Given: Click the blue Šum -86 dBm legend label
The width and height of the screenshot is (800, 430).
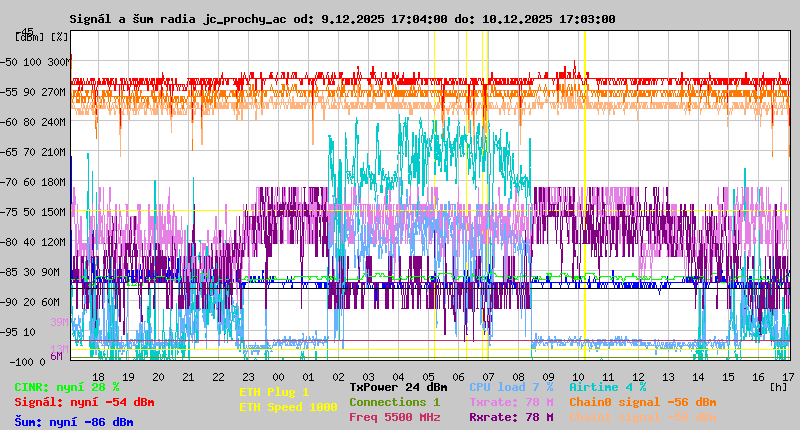Looking at the screenshot, I should 74,422.
